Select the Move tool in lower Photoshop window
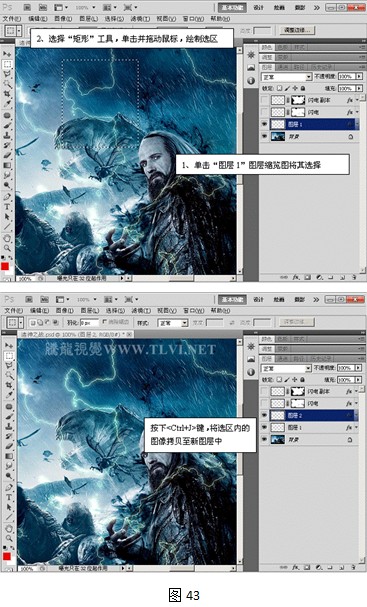 [8, 345]
